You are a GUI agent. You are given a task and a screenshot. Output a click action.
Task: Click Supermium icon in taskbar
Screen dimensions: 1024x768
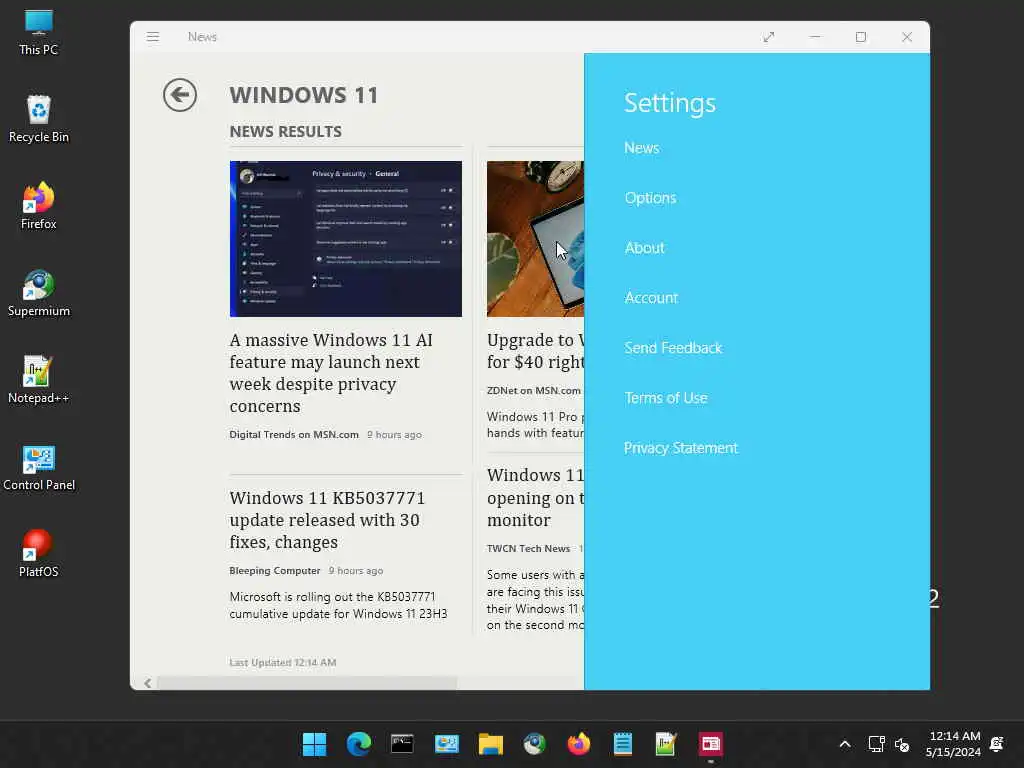click(535, 744)
